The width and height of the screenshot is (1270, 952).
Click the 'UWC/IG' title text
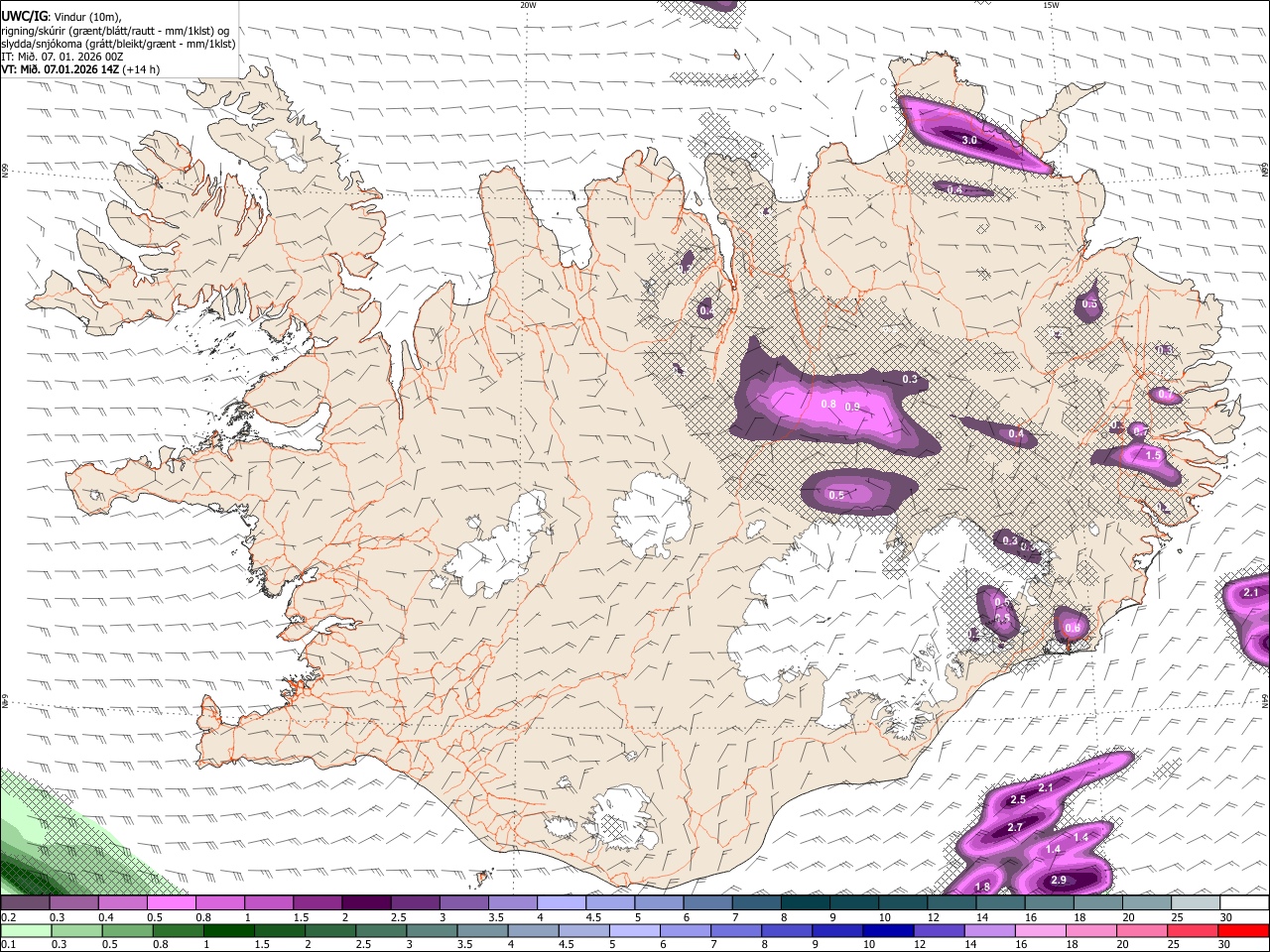[24, 17]
